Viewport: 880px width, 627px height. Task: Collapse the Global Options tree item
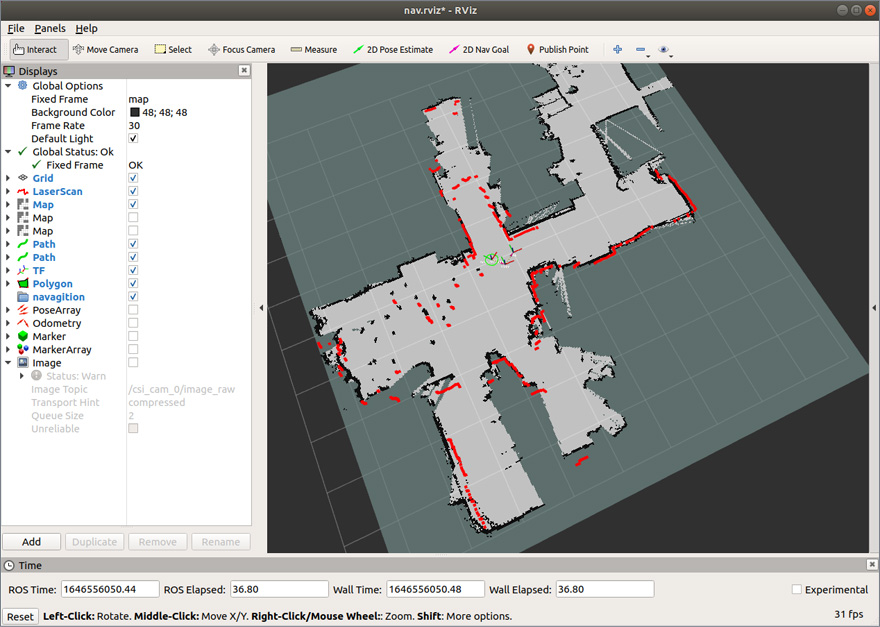click(9, 86)
